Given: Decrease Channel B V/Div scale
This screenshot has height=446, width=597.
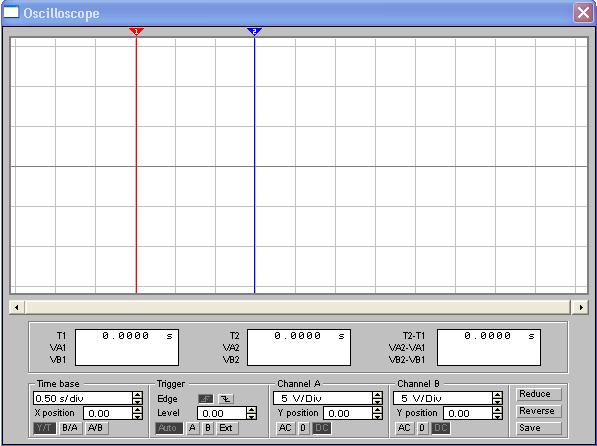Looking at the screenshot, I should tap(497, 401).
